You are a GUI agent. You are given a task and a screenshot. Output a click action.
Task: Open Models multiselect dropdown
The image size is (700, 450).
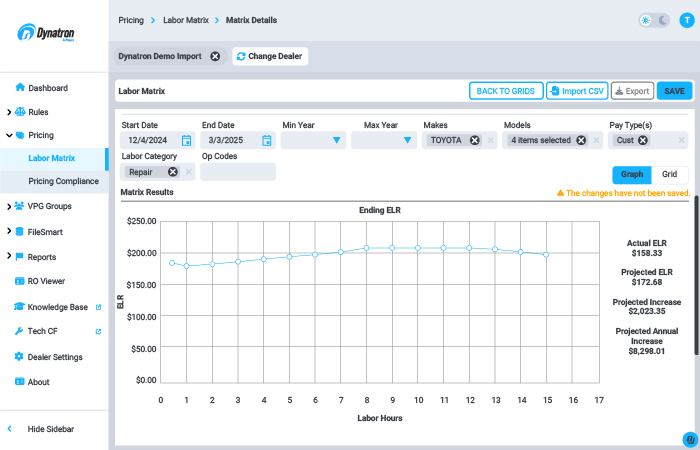(552, 140)
